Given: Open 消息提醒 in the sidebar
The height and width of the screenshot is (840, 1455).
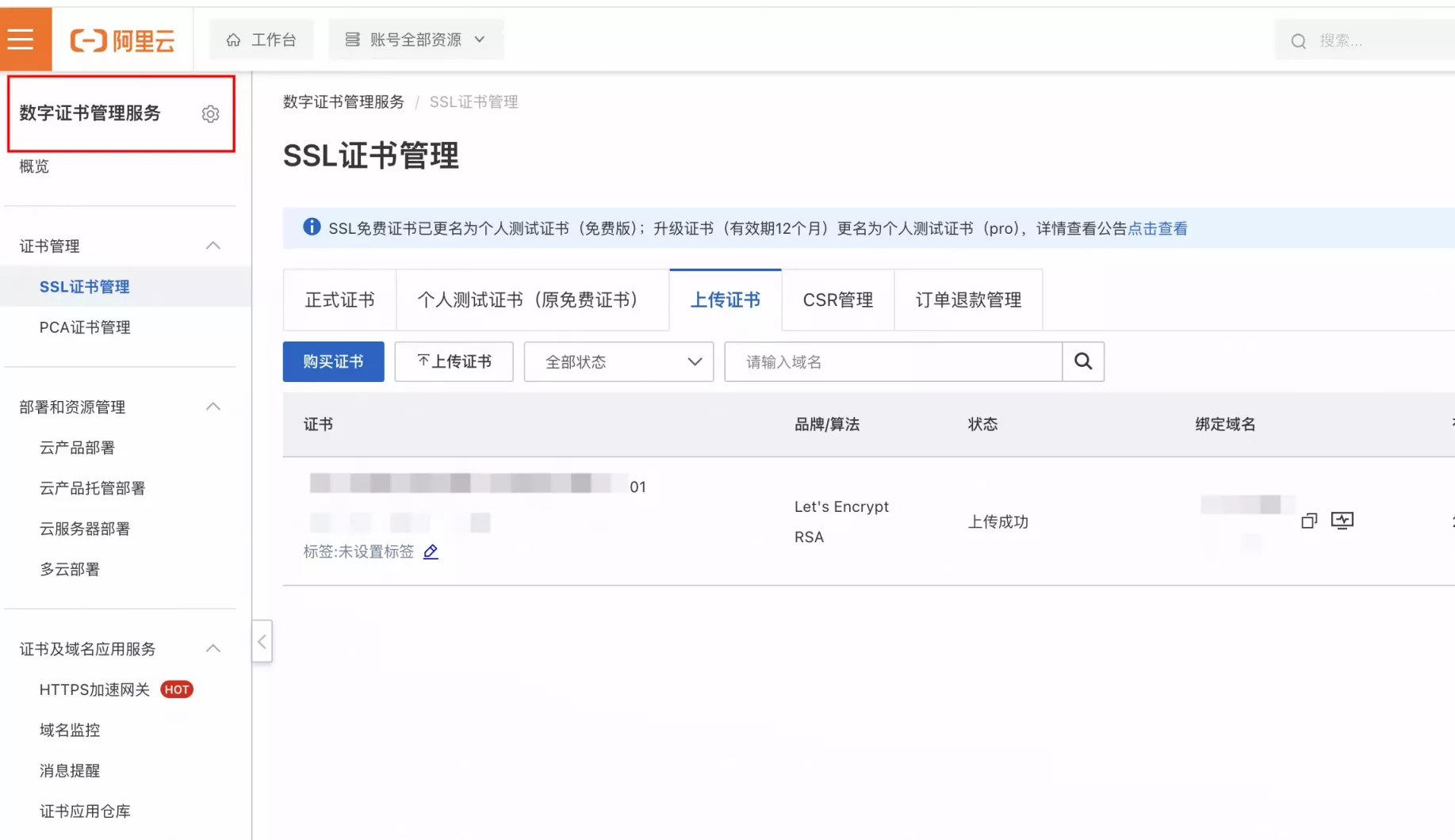Looking at the screenshot, I should (x=70, y=770).
